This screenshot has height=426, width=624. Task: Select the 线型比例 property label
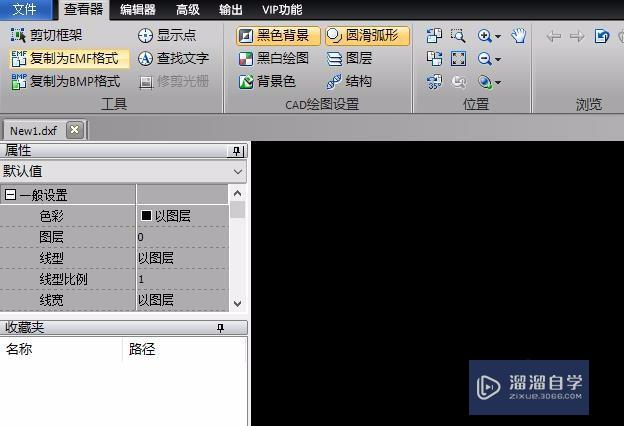point(63,279)
